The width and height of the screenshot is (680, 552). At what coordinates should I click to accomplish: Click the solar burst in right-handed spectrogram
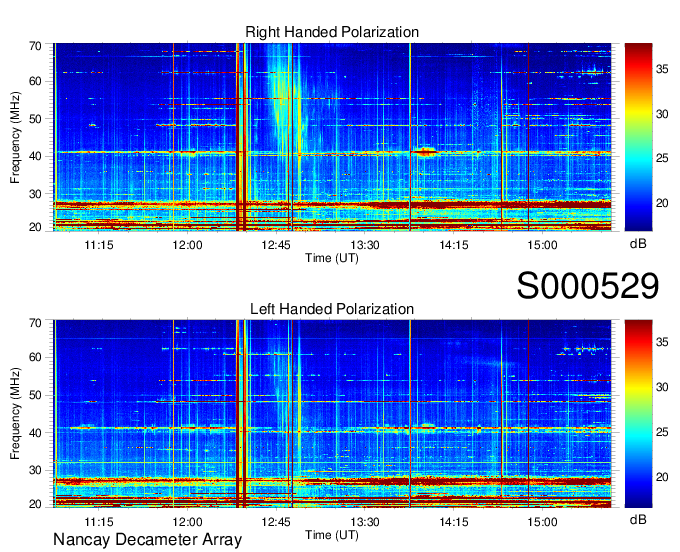click(x=286, y=98)
